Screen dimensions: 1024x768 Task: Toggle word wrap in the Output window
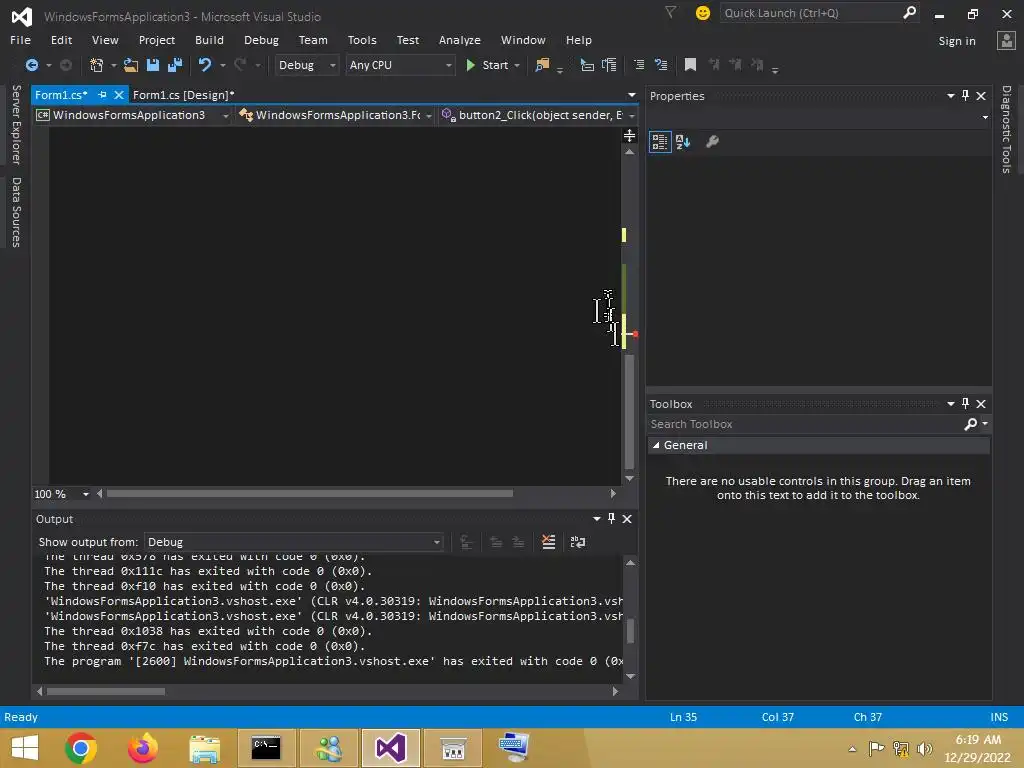(578, 542)
